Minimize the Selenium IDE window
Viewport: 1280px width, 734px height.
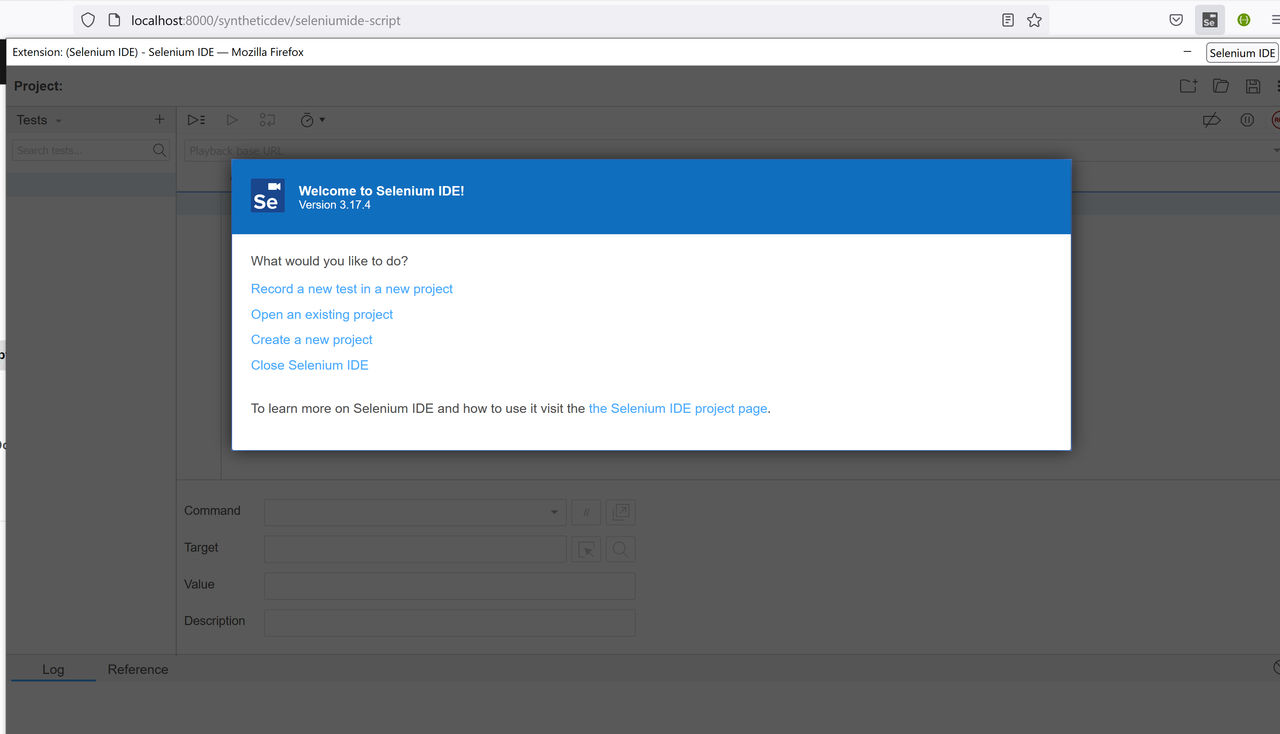(1187, 52)
